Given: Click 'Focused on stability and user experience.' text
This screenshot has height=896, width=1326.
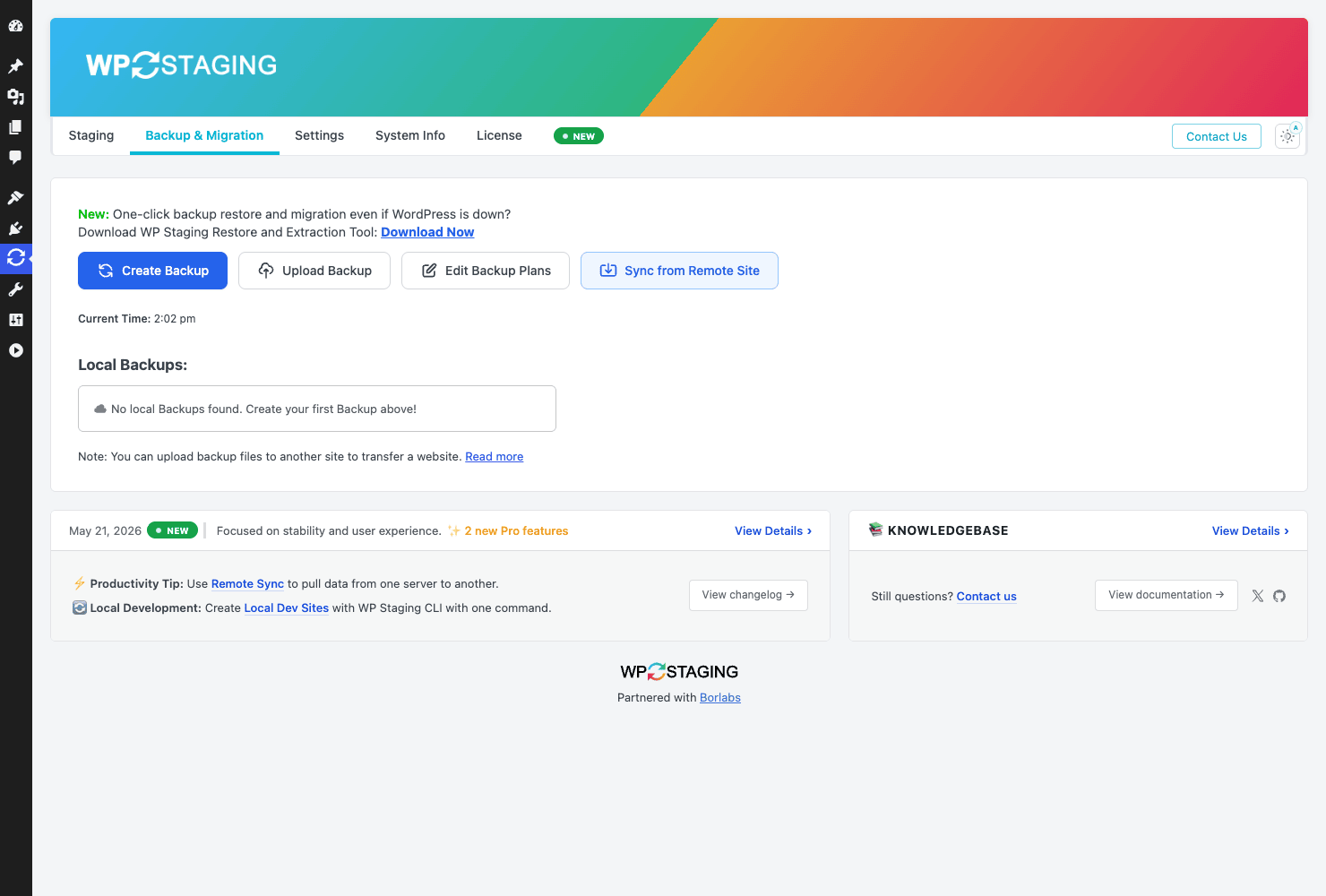Looking at the screenshot, I should 329,530.
